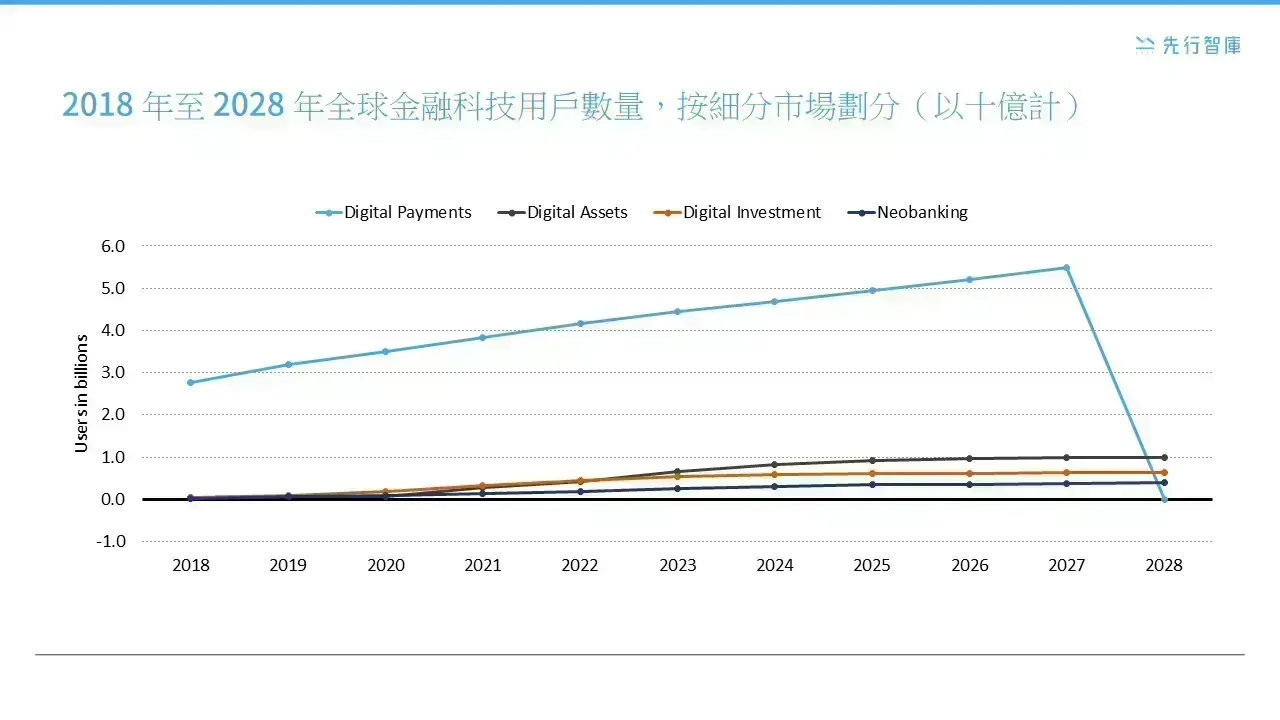Viewport: 1280px width, 720px height.
Task: Click the Digital Payments 2022 data point
Action: 580,323
